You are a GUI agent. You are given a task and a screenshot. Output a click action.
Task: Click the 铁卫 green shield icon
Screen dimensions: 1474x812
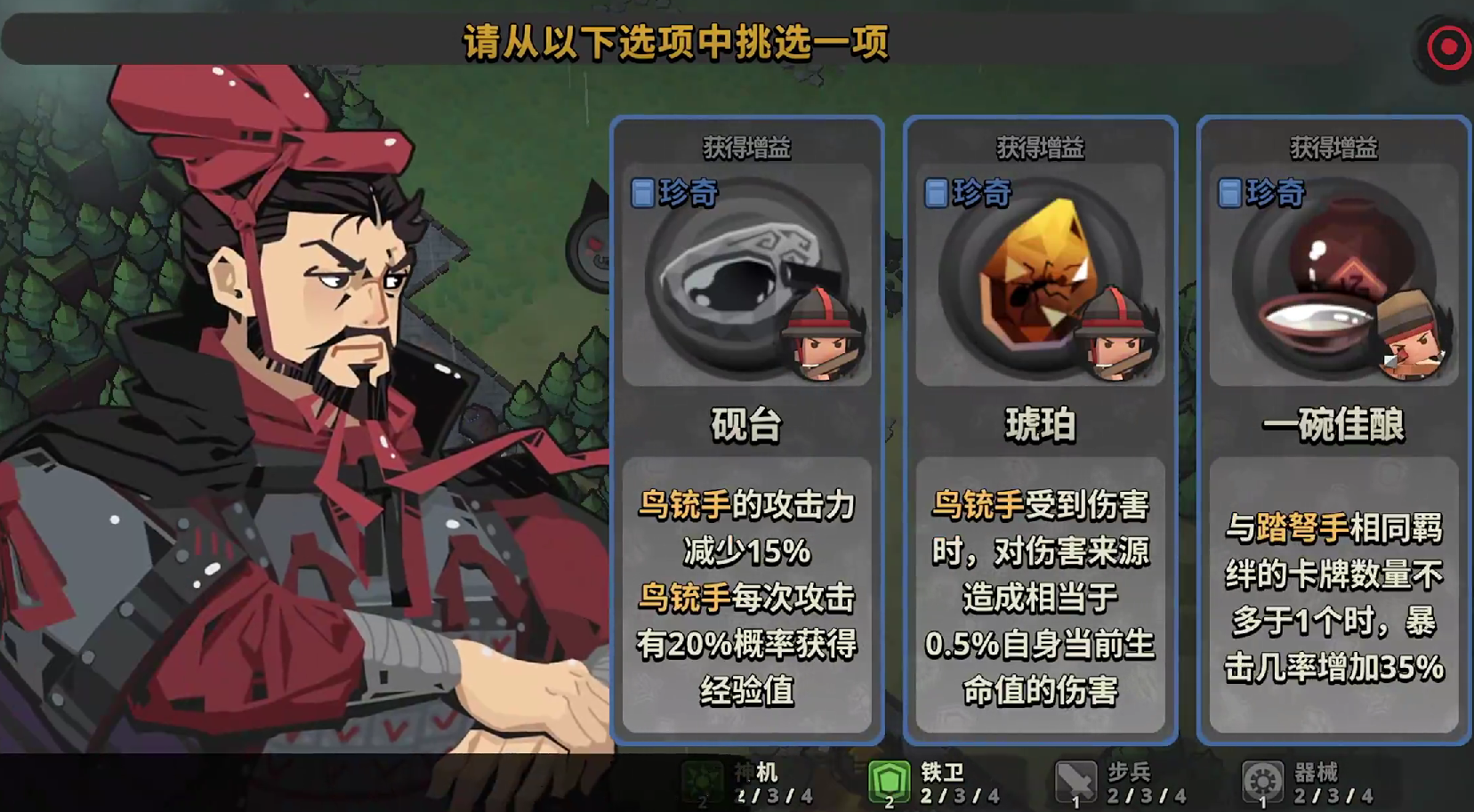point(889,782)
